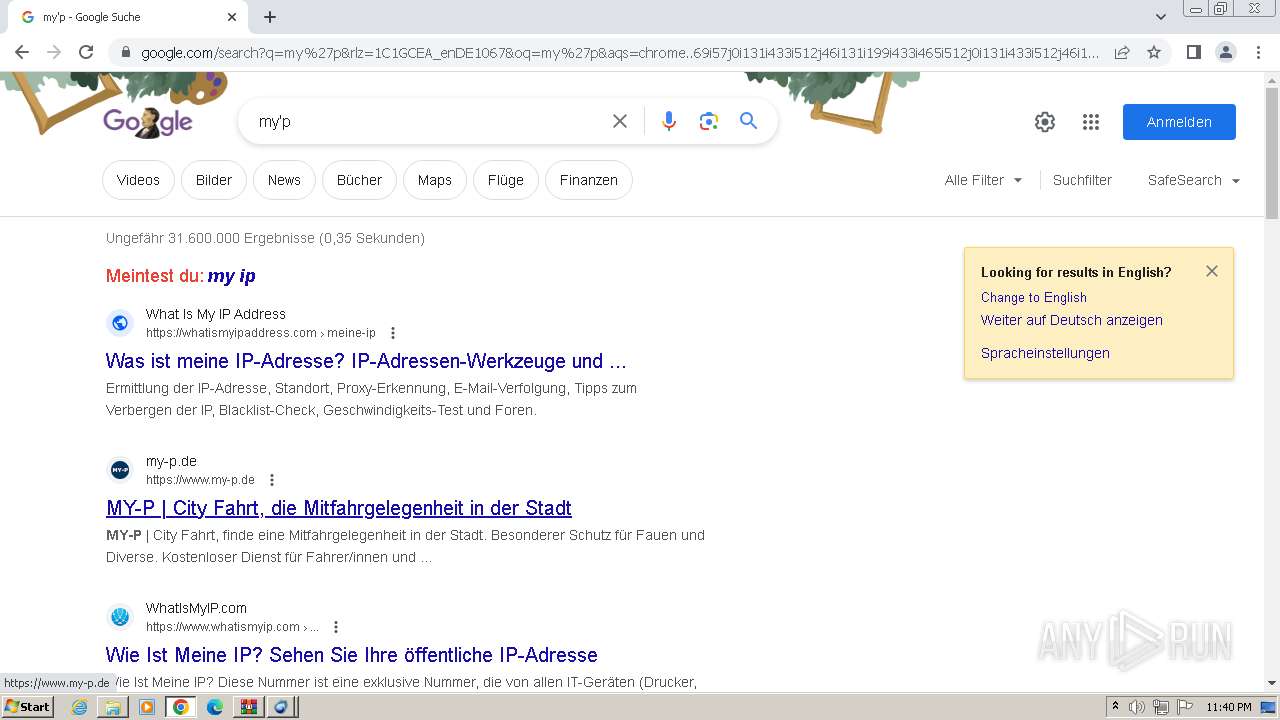The image size is (1280, 720).
Task: Select the Finanzen filter tab
Action: tap(589, 180)
